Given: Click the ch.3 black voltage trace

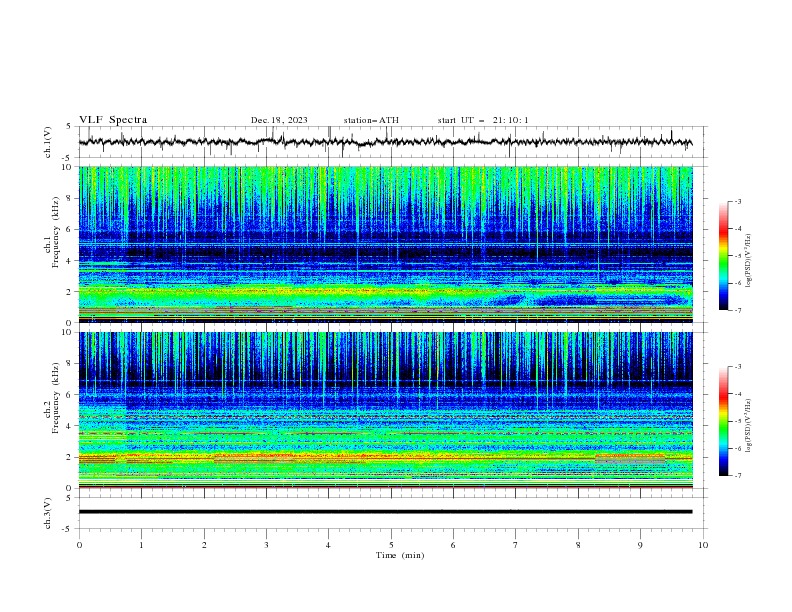Looking at the screenshot, I should (x=385, y=512).
